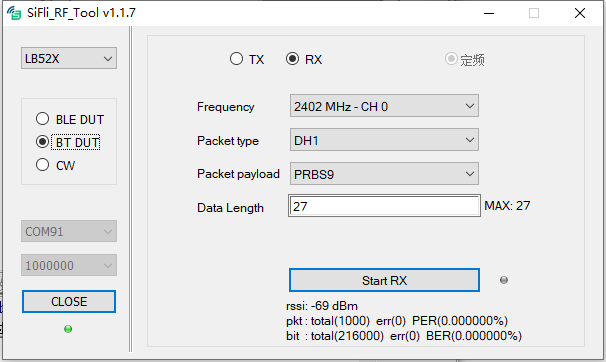Click the Frequency label
The height and width of the screenshot is (362, 606).
[225, 107]
